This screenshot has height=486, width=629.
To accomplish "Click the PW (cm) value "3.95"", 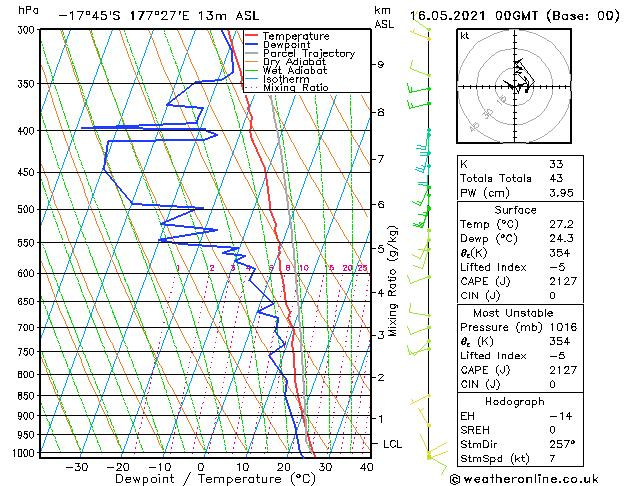I will click(561, 193).
